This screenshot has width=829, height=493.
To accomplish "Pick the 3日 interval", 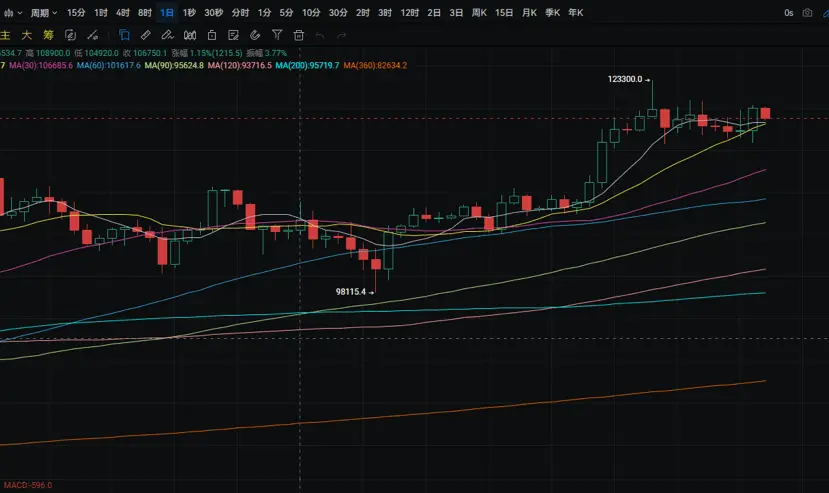I will [456, 13].
